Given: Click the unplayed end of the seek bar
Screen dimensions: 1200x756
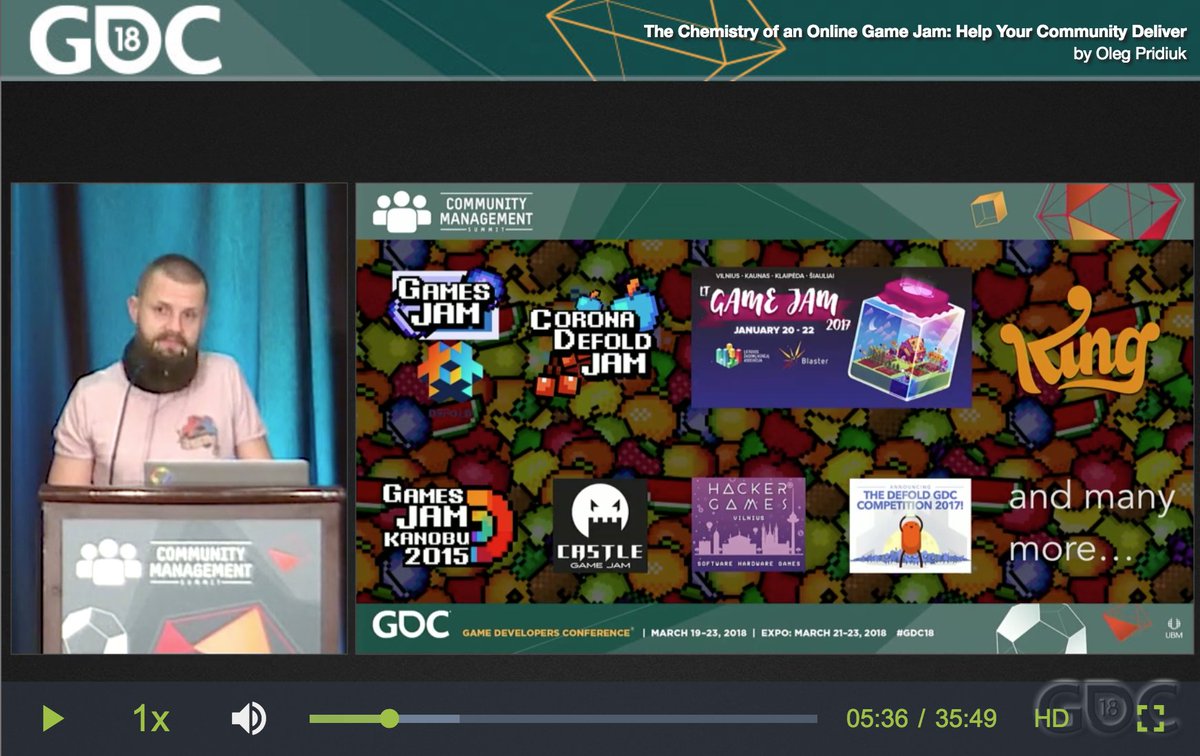Looking at the screenshot, I should tap(638, 718).
